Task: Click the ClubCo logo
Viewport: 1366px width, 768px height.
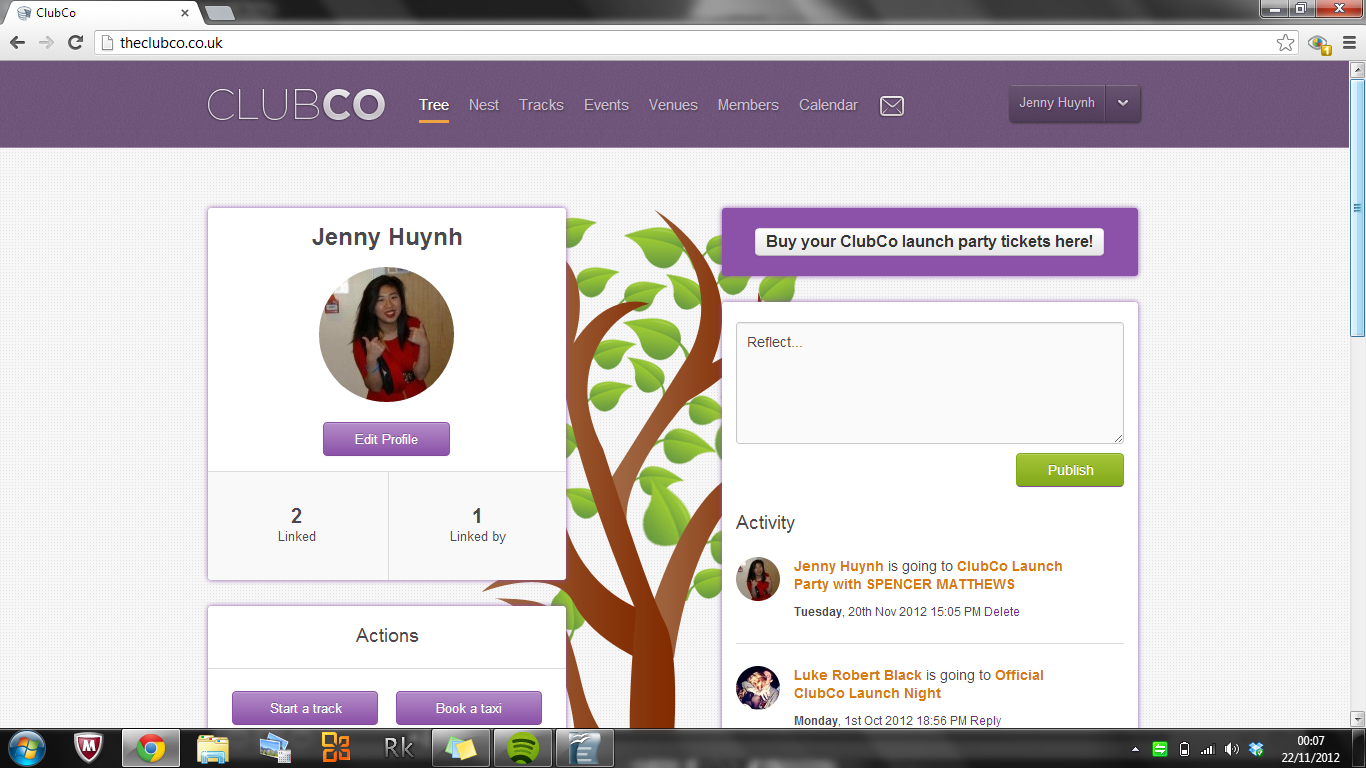Action: 296,105
